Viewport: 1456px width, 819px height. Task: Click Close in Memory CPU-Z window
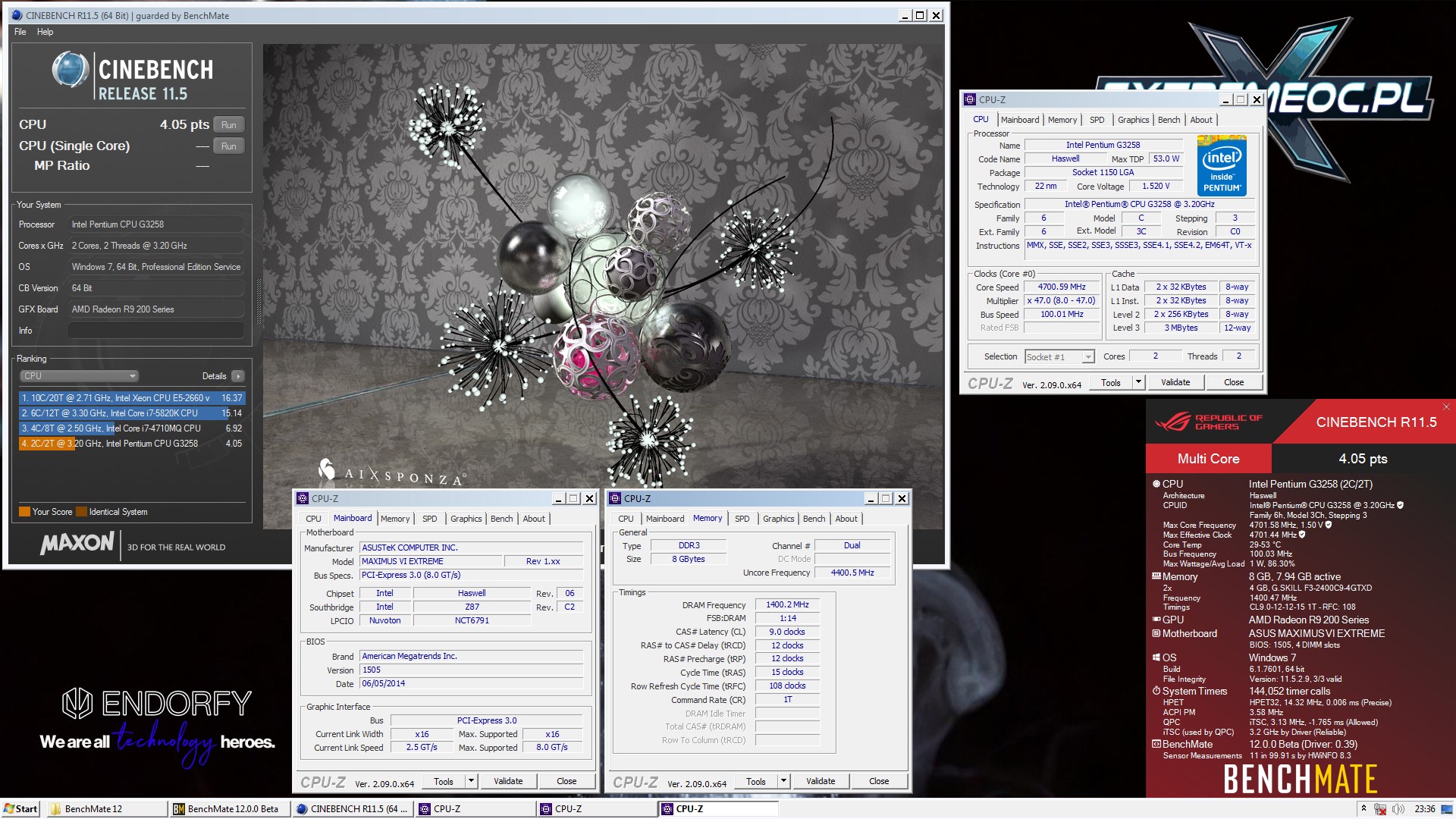click(879, 781)
